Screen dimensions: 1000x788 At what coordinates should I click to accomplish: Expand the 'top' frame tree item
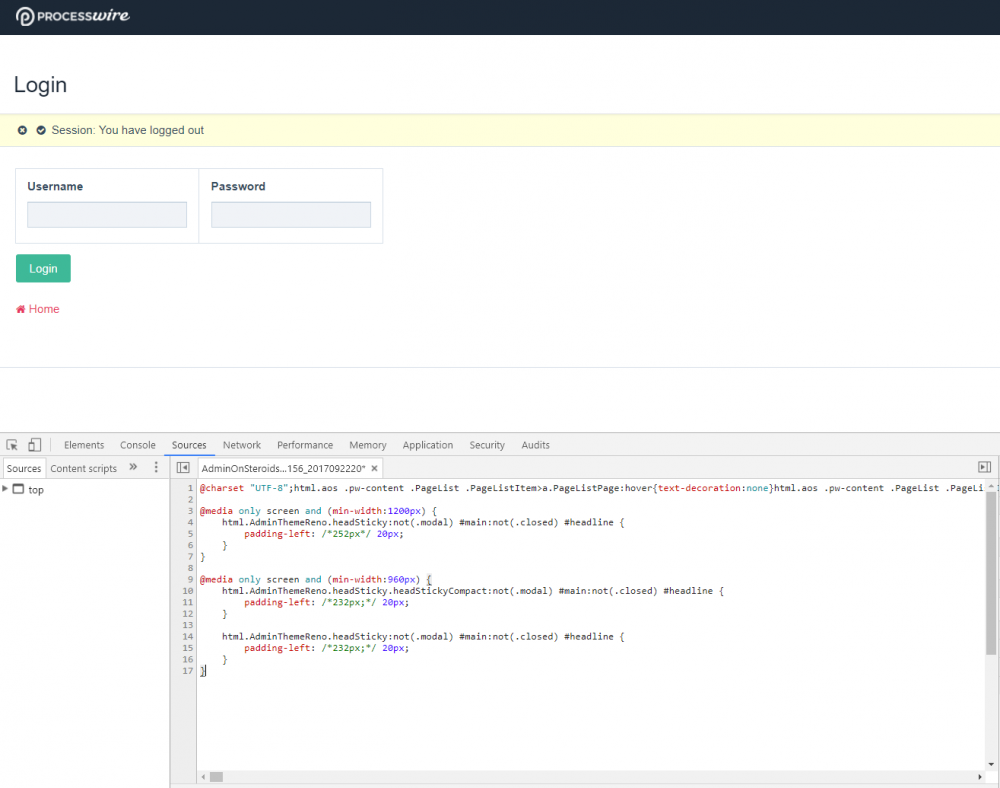tap(6, 489)
